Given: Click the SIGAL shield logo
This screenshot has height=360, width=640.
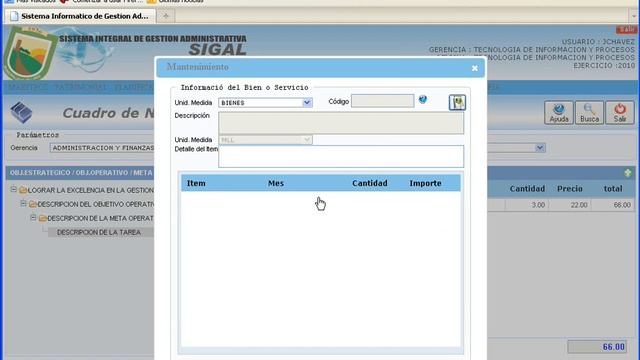Looking at the screenshot, I should pos(30,53).
